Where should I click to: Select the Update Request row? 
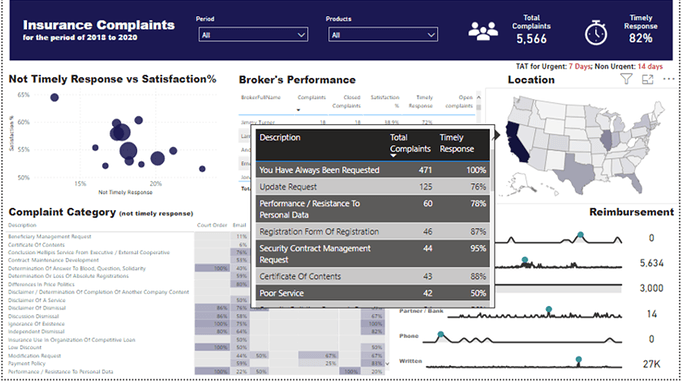click(x=373, y=187)
